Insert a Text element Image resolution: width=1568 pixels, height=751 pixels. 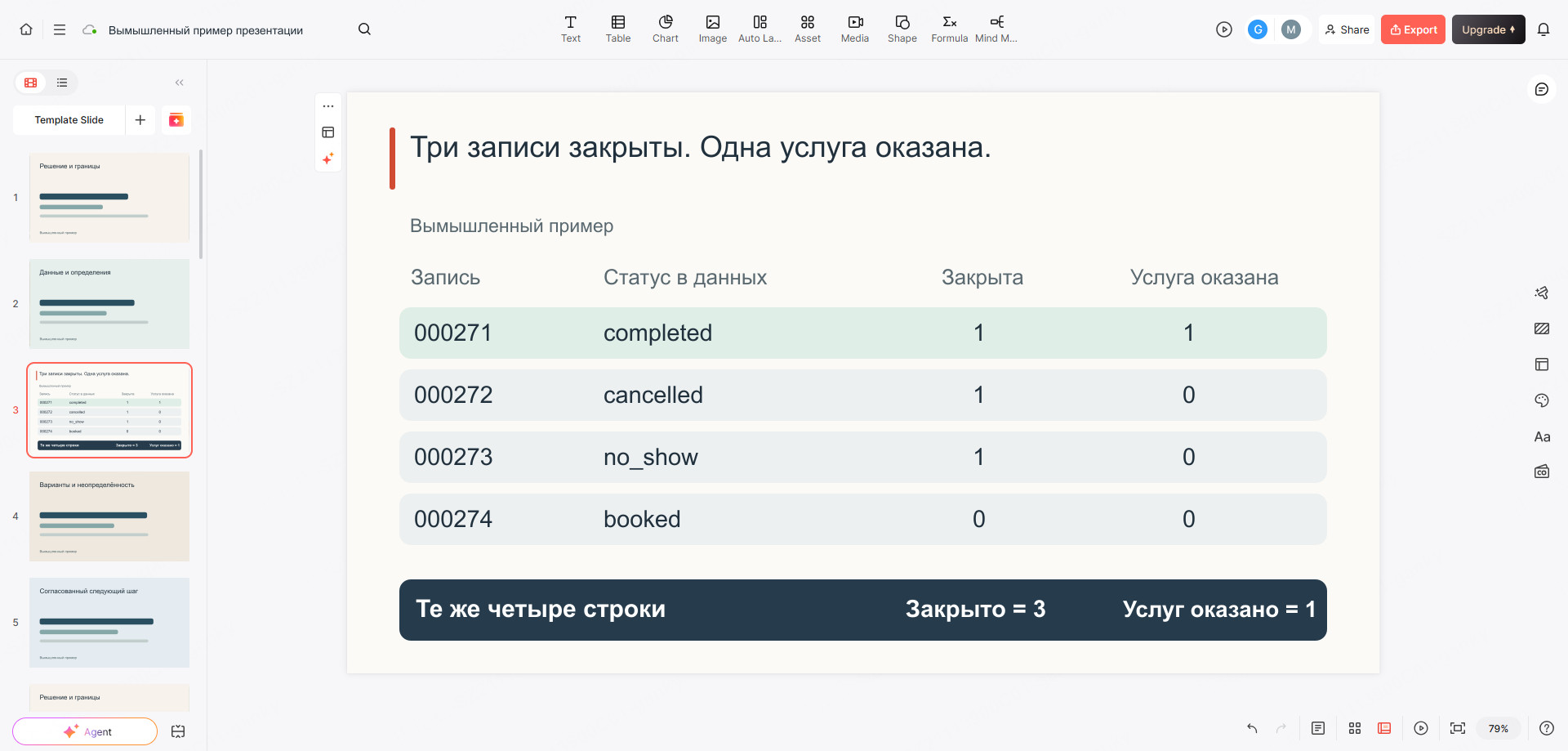coord(571,29)
